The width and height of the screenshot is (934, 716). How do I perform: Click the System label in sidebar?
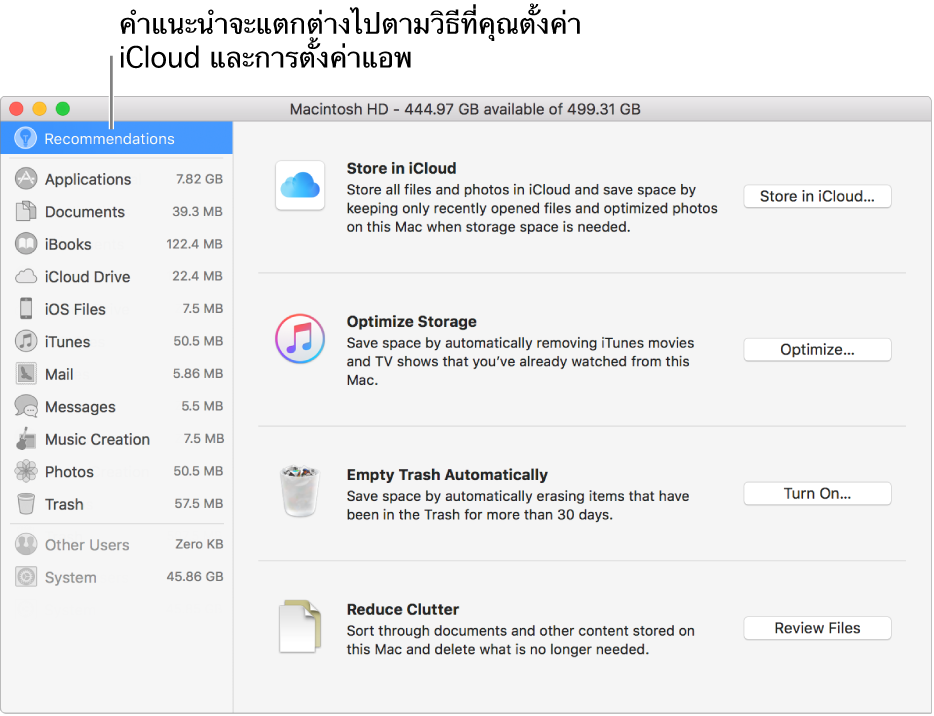pos(70,578)
